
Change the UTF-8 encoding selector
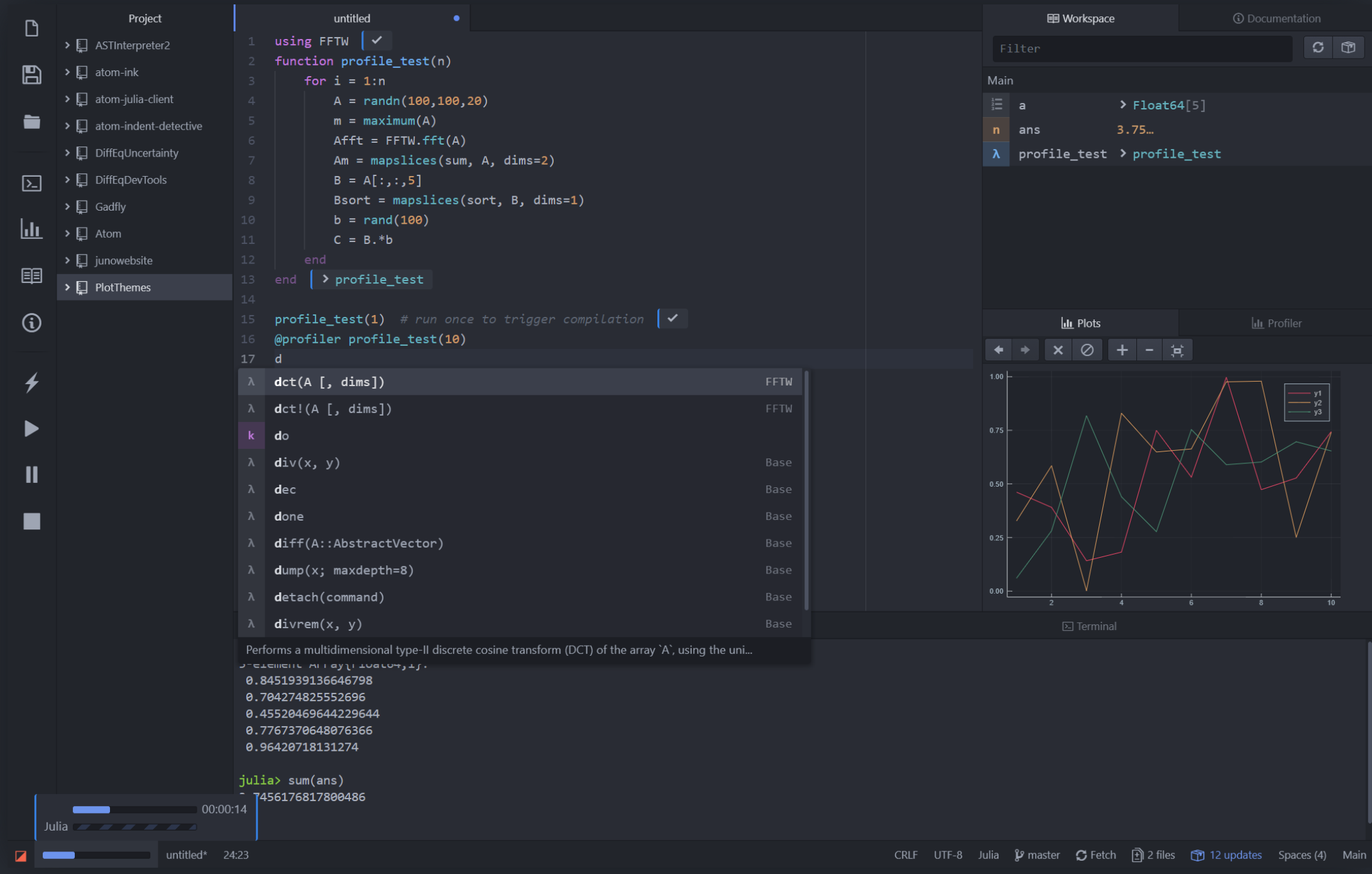click(948, 855)
